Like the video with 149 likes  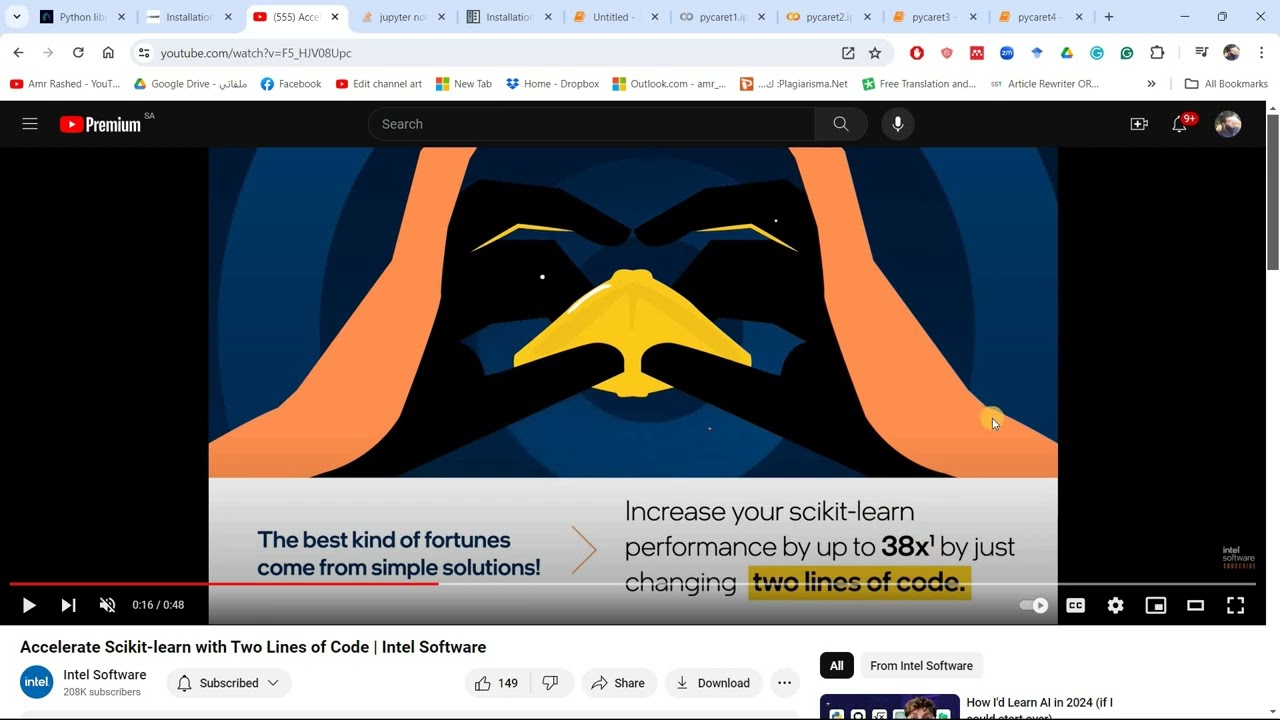497,683
